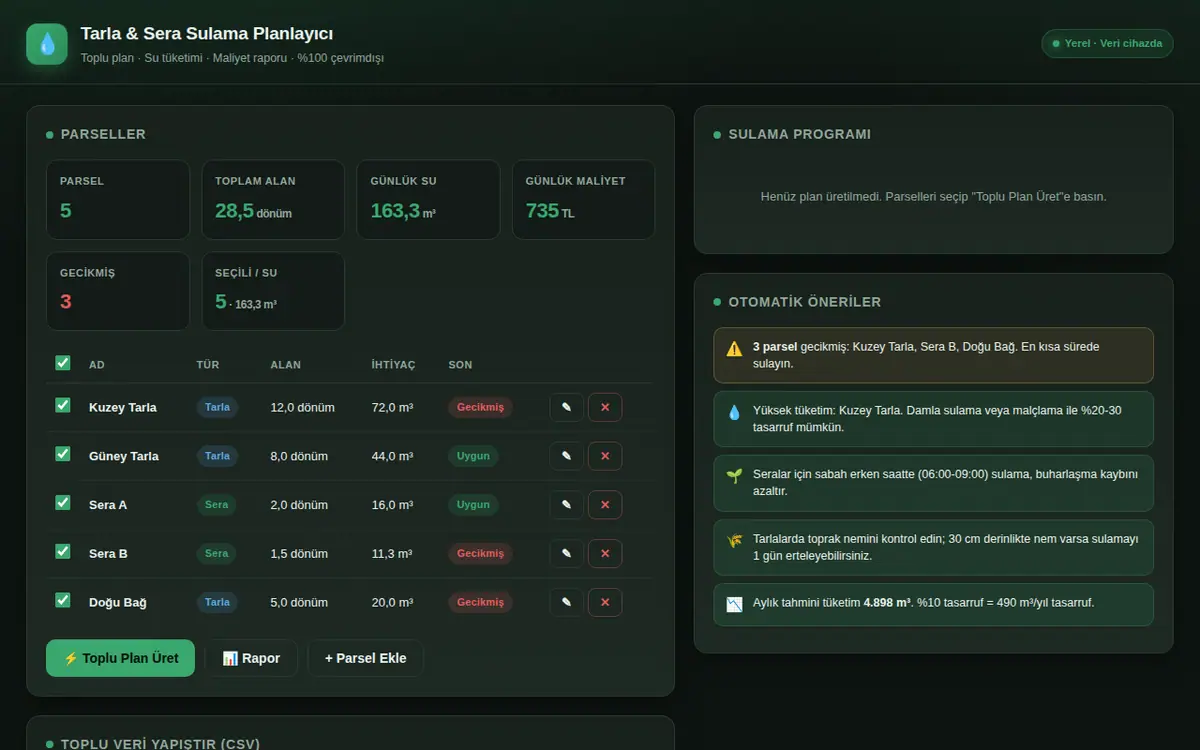Open the Rapor report
This screenshot has height=750, width=1200.
point(251,658)
